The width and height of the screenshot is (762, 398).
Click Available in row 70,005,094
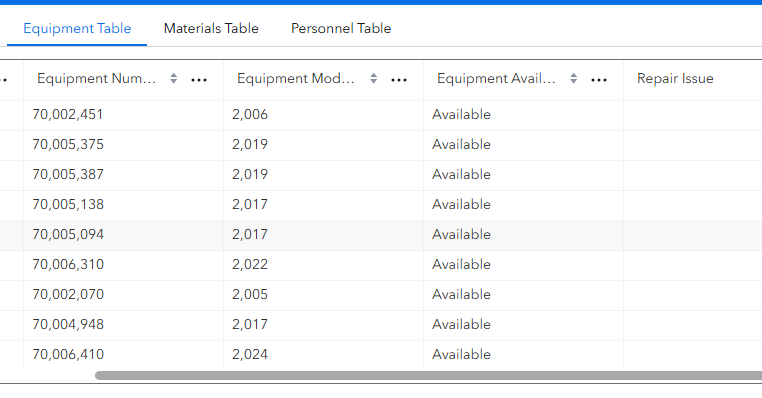tap(523, 235)
